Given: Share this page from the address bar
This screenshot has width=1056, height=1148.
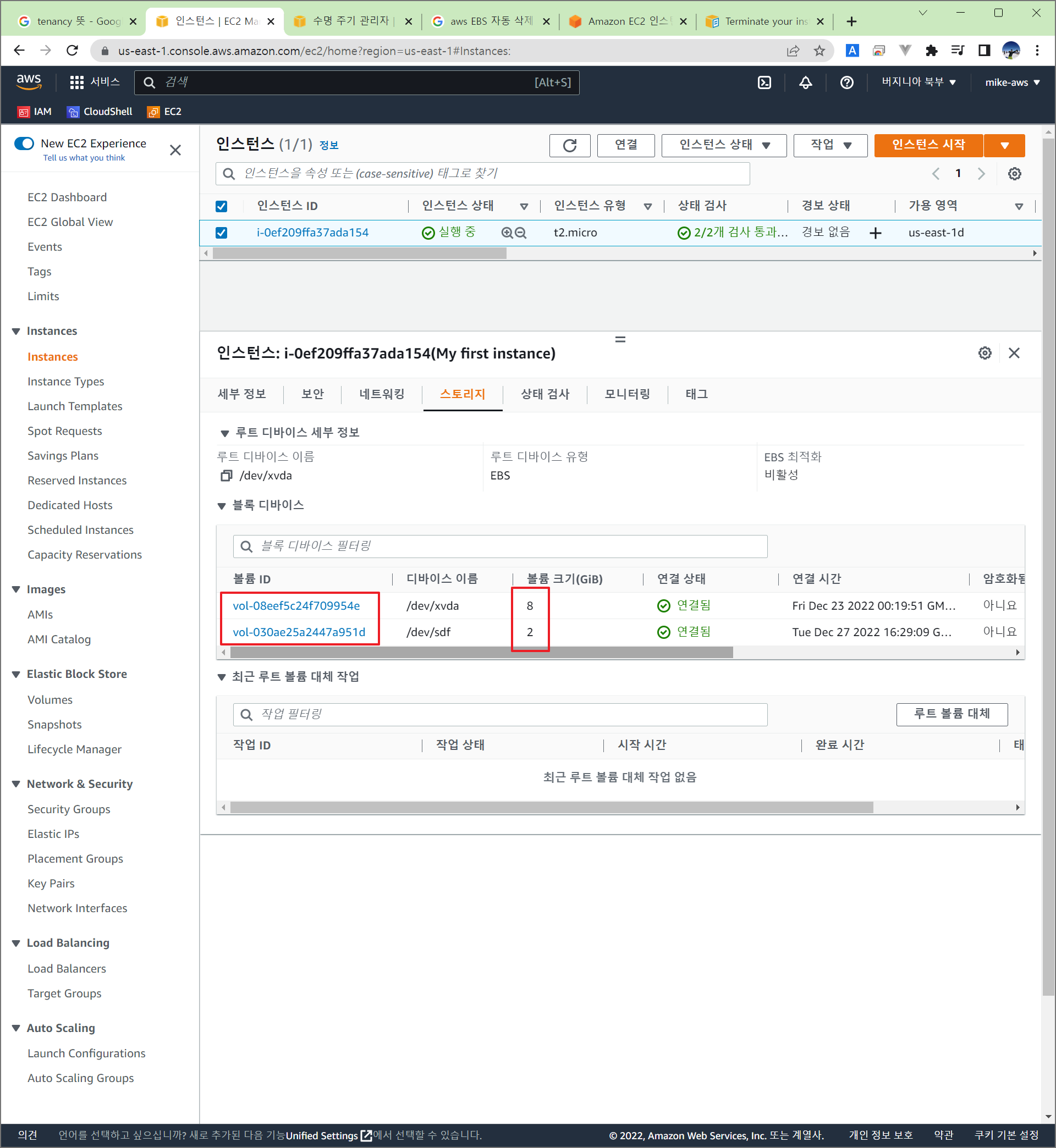Looking at the screenshot, I should (793, 51).
